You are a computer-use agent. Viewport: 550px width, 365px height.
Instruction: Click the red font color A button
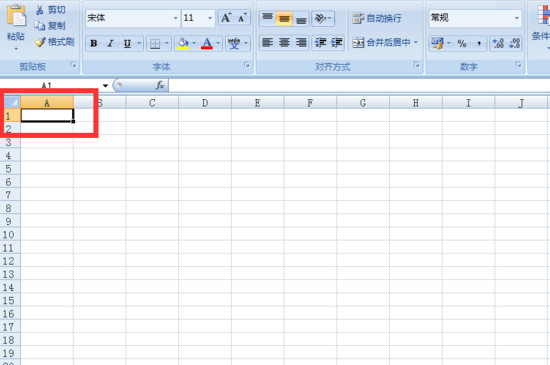(207, 43)
